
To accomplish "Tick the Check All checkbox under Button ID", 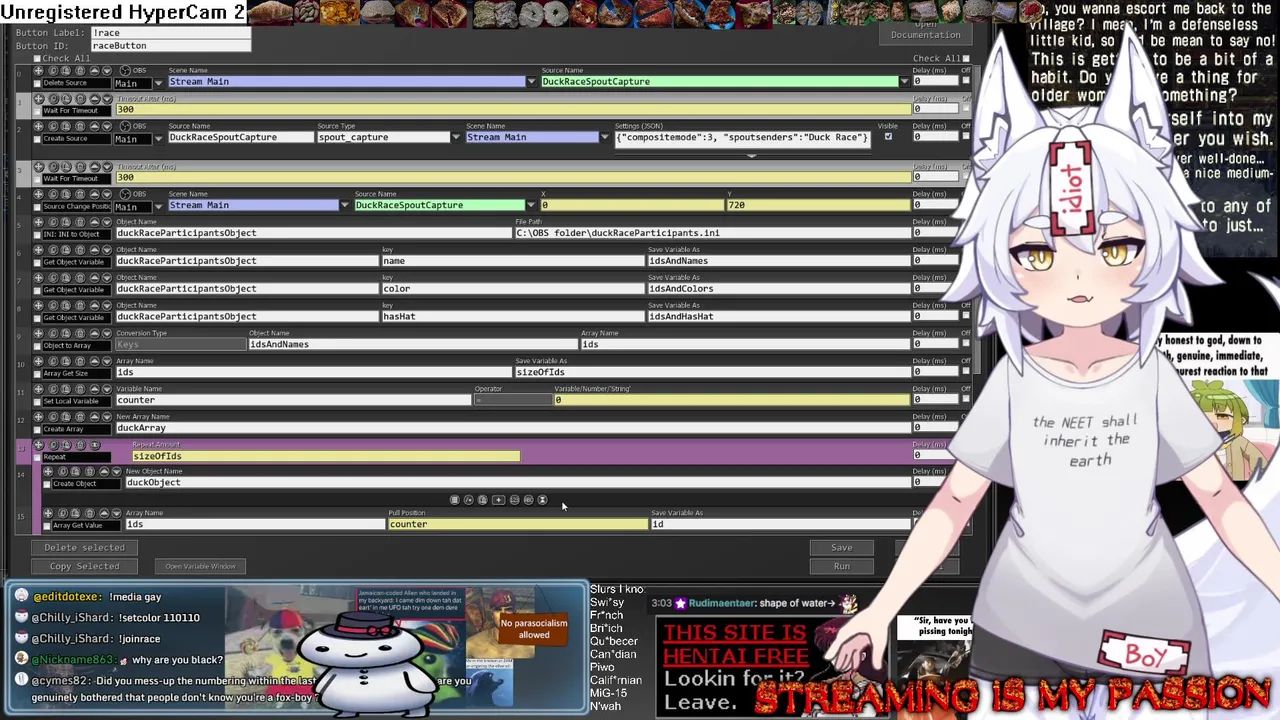I will coord(37,59).
